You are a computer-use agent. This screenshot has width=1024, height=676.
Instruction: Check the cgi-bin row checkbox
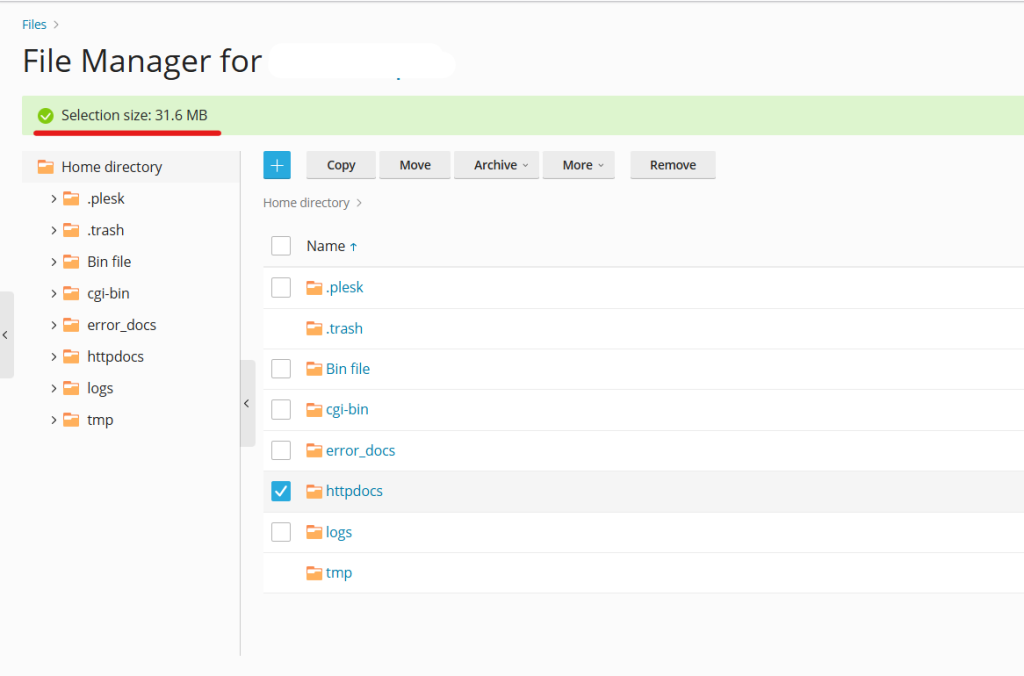[281, 410]
